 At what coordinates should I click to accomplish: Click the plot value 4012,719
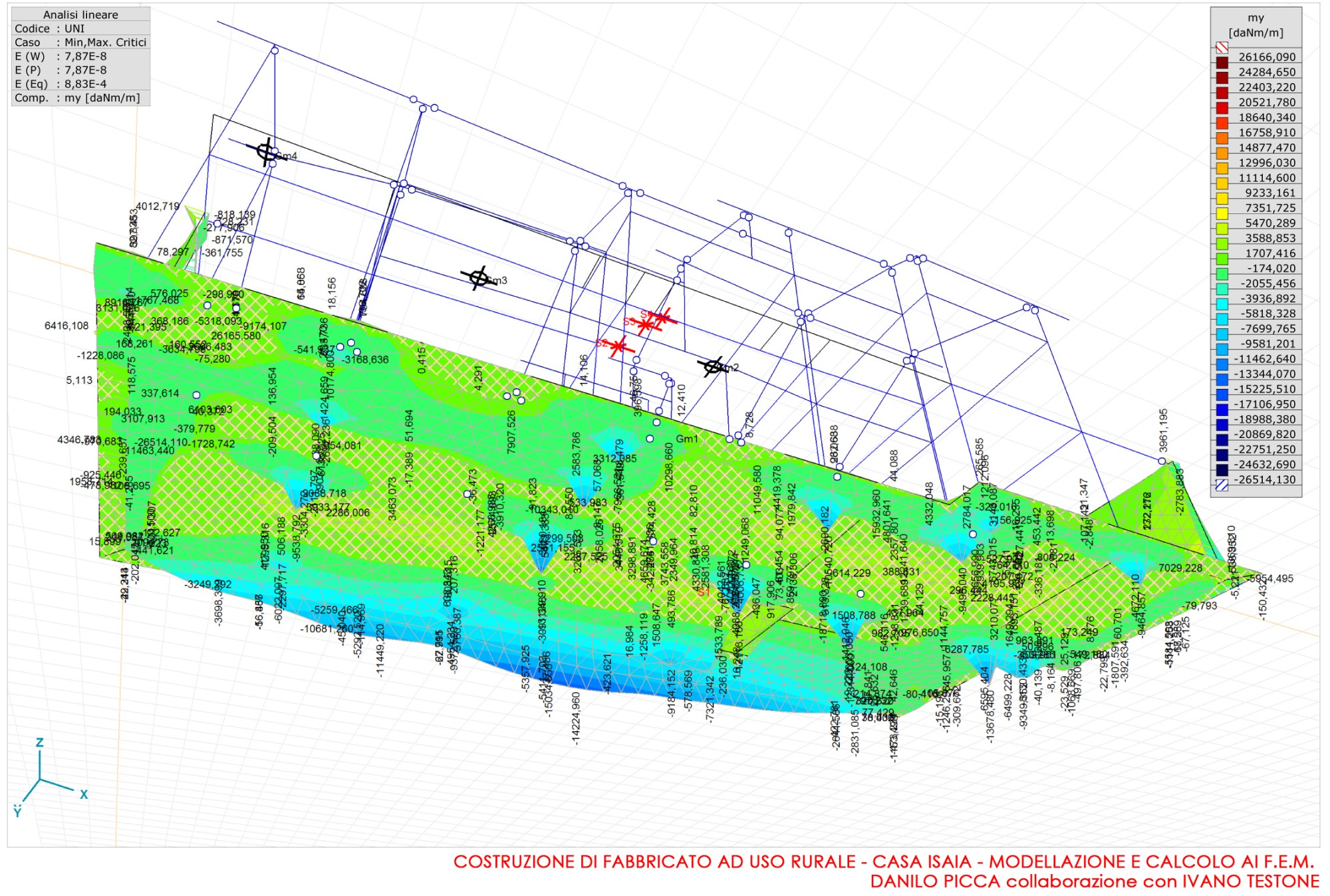click(x=158, y=207)
